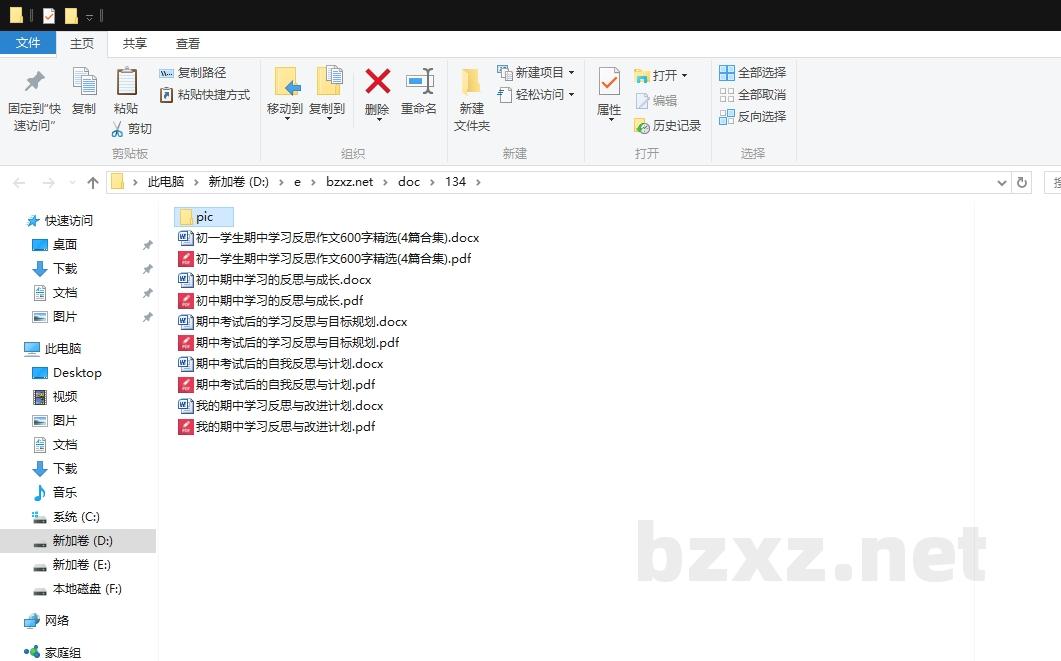The height and width of the screenshot is (661, 1061).
Task: Click the Rename icon in ribbon
Action: 419,82
